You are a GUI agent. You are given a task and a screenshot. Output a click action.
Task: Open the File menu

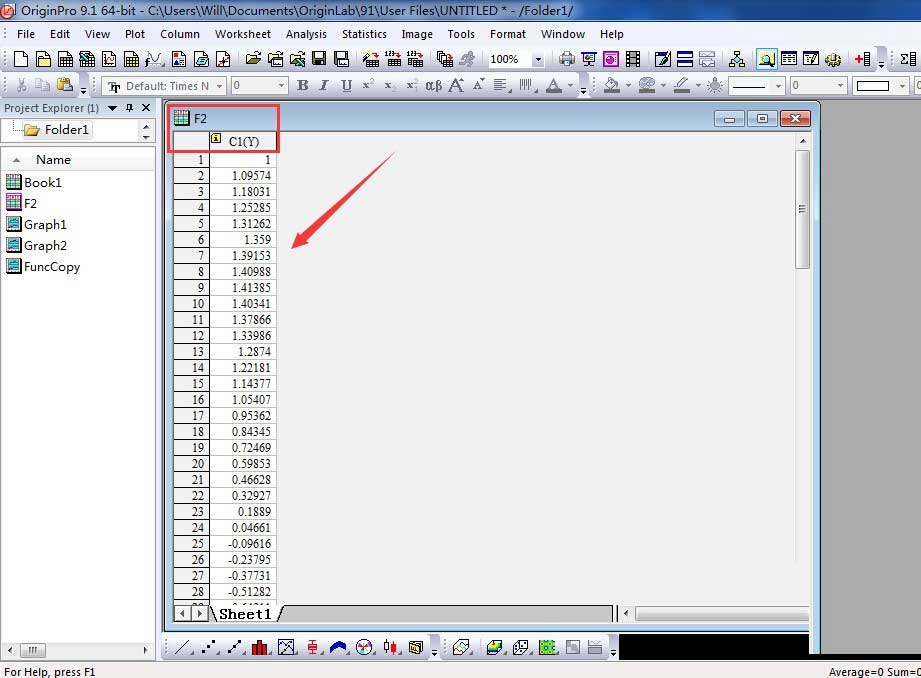coord(25,34)
